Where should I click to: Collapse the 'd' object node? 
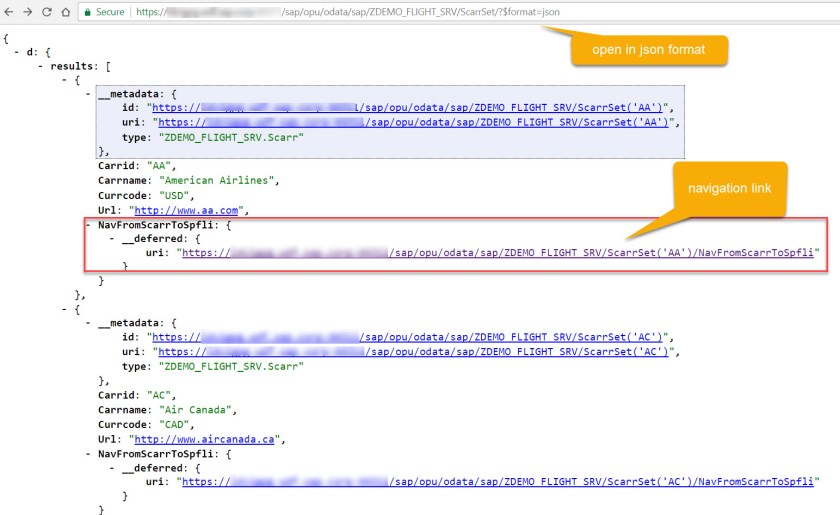tap(17, 53)
